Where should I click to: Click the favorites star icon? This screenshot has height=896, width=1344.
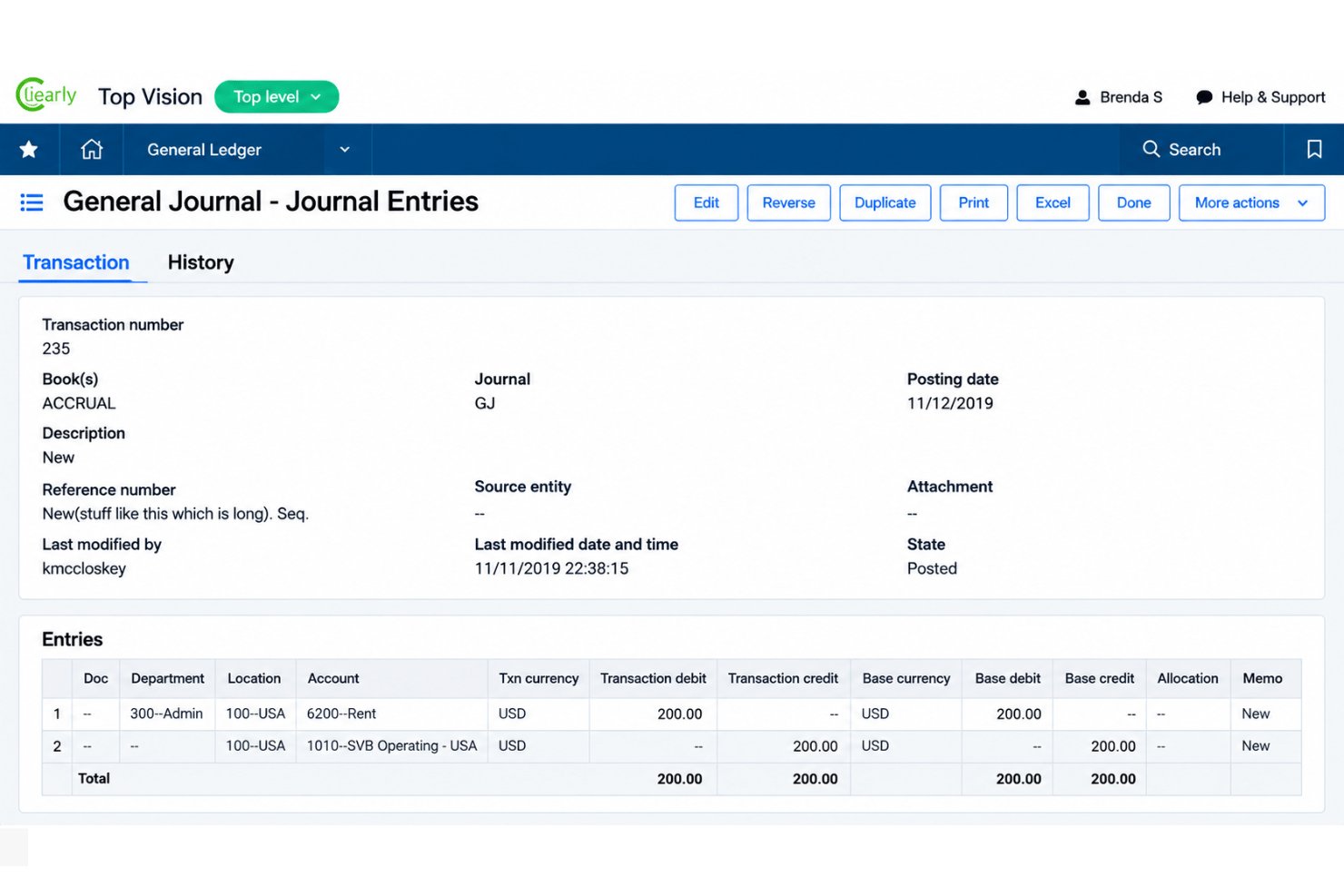coord(29,149)
